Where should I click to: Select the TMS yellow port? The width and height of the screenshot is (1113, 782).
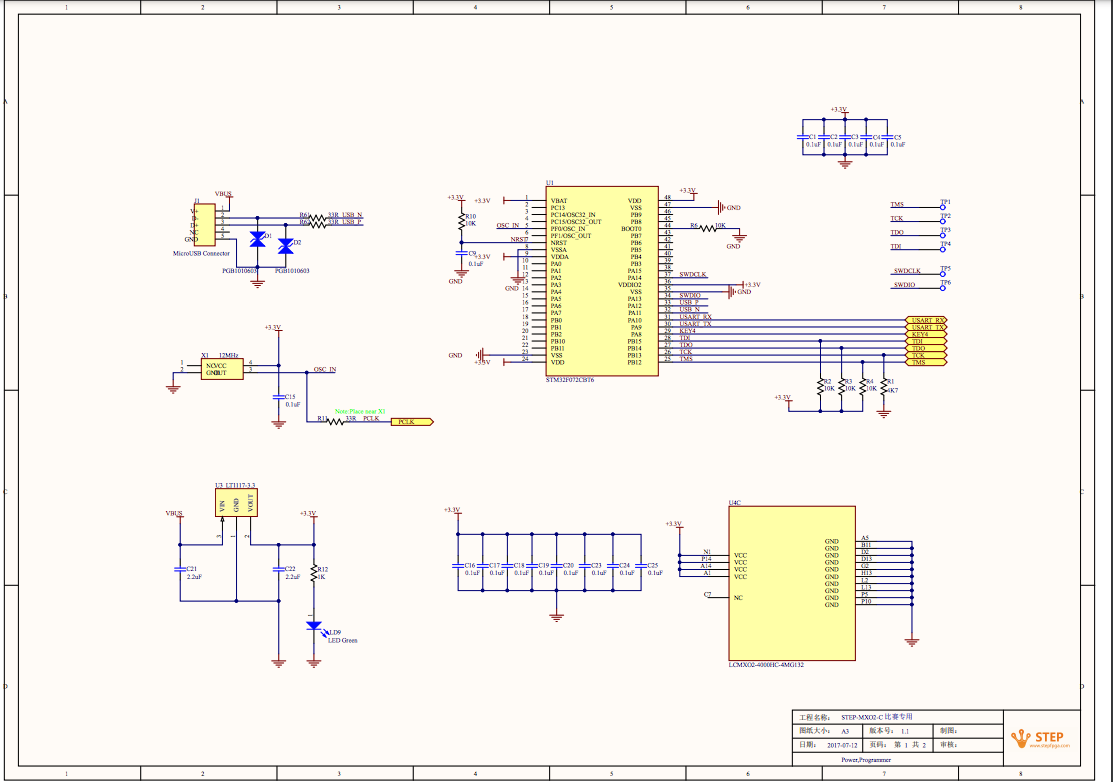926,363
